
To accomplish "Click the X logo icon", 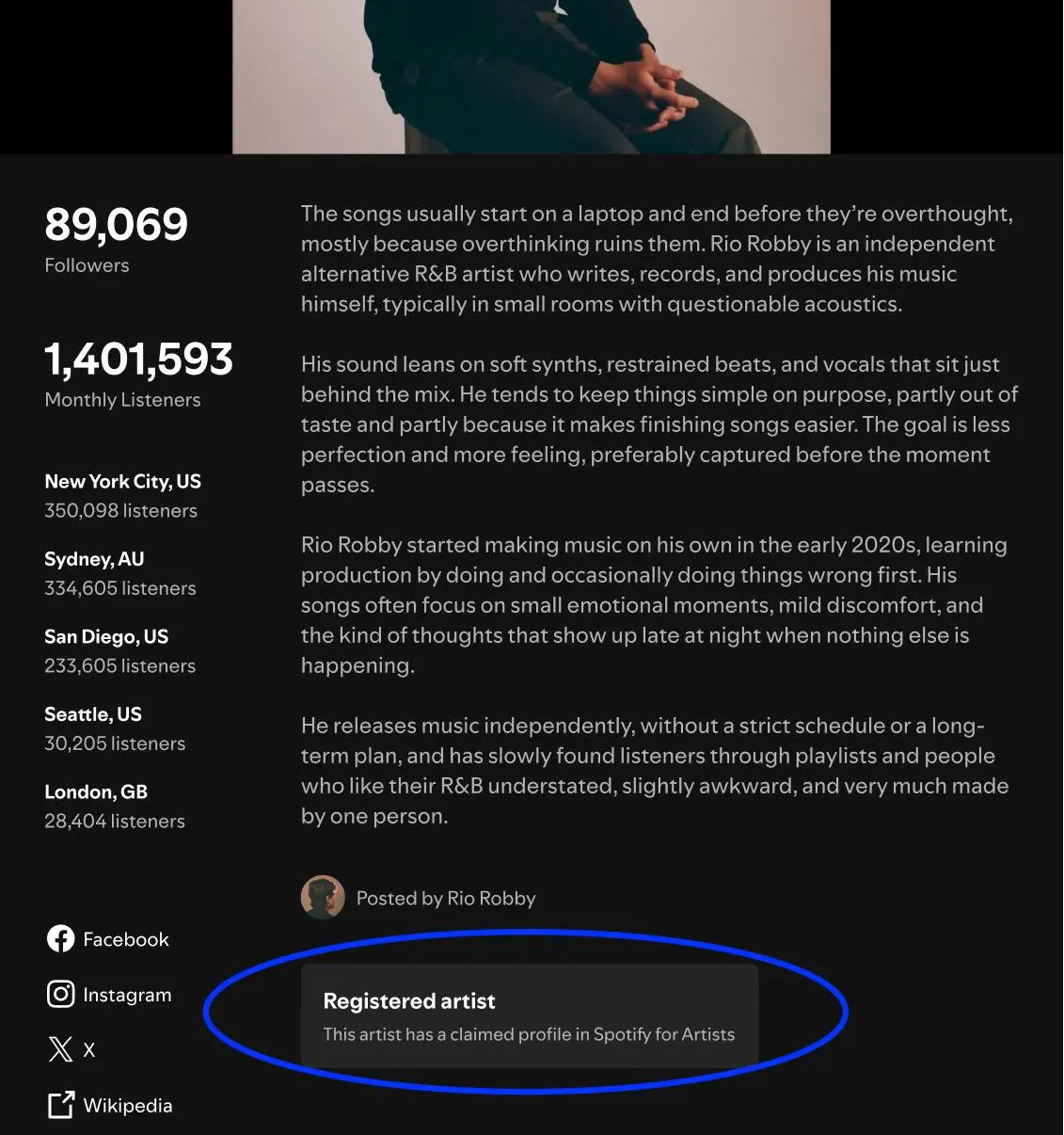I will click(59, 1049).
